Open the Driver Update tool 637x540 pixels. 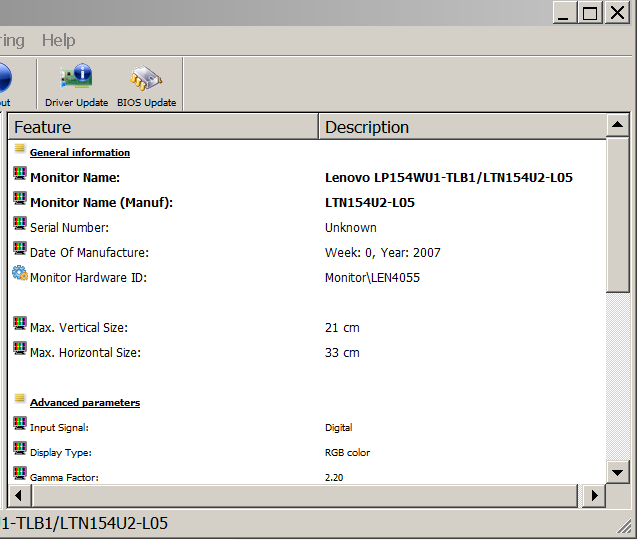click(76, 85)
